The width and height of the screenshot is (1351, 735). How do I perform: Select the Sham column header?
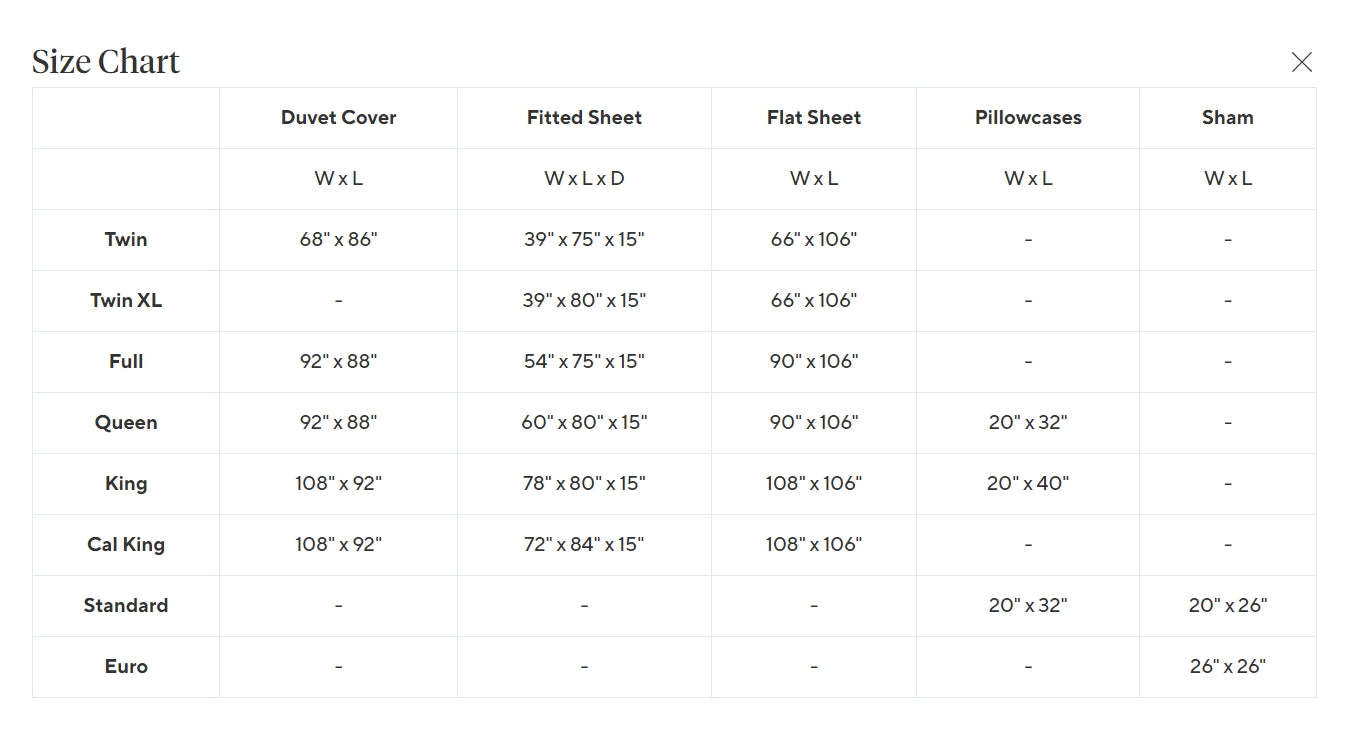(1227, 118)
